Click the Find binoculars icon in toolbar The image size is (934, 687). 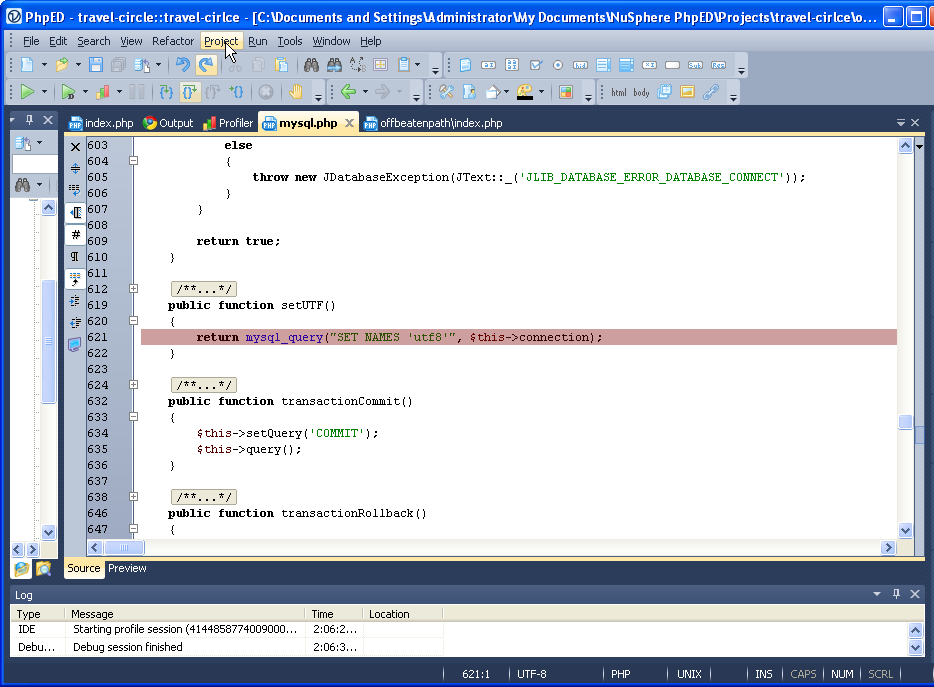pyautogui.click(x=311, y=65)
